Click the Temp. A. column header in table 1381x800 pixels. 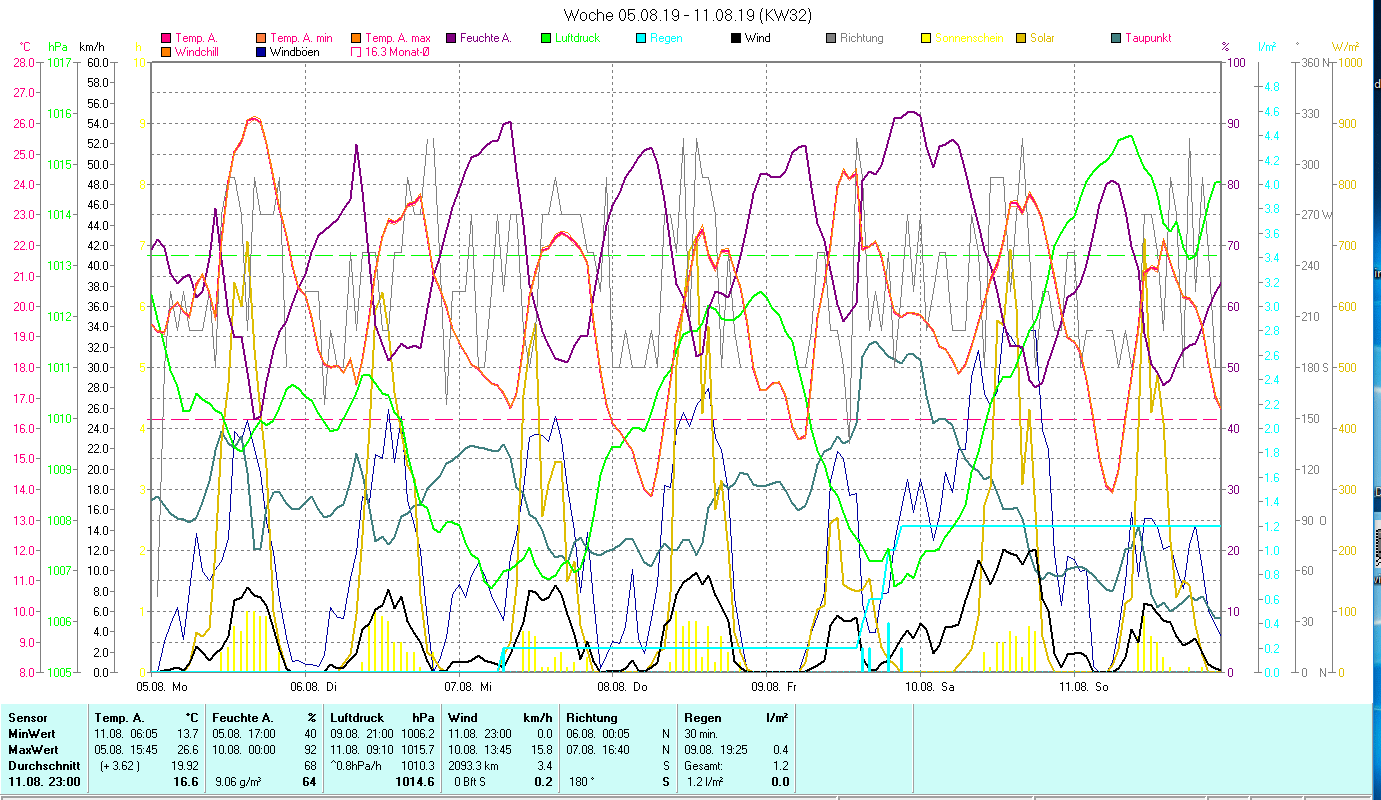tap(119, 718)
